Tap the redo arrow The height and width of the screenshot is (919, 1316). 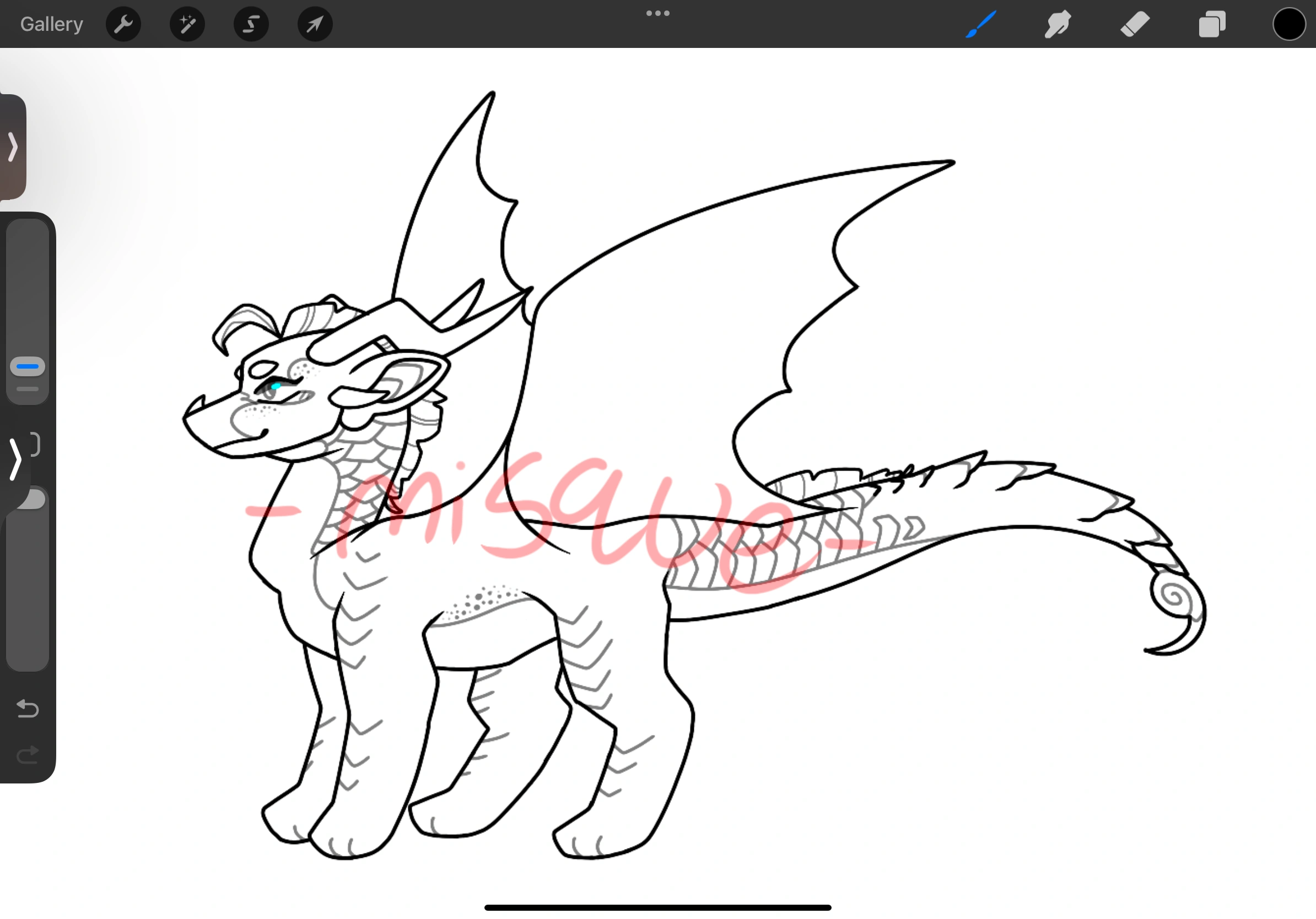[27, 755]
